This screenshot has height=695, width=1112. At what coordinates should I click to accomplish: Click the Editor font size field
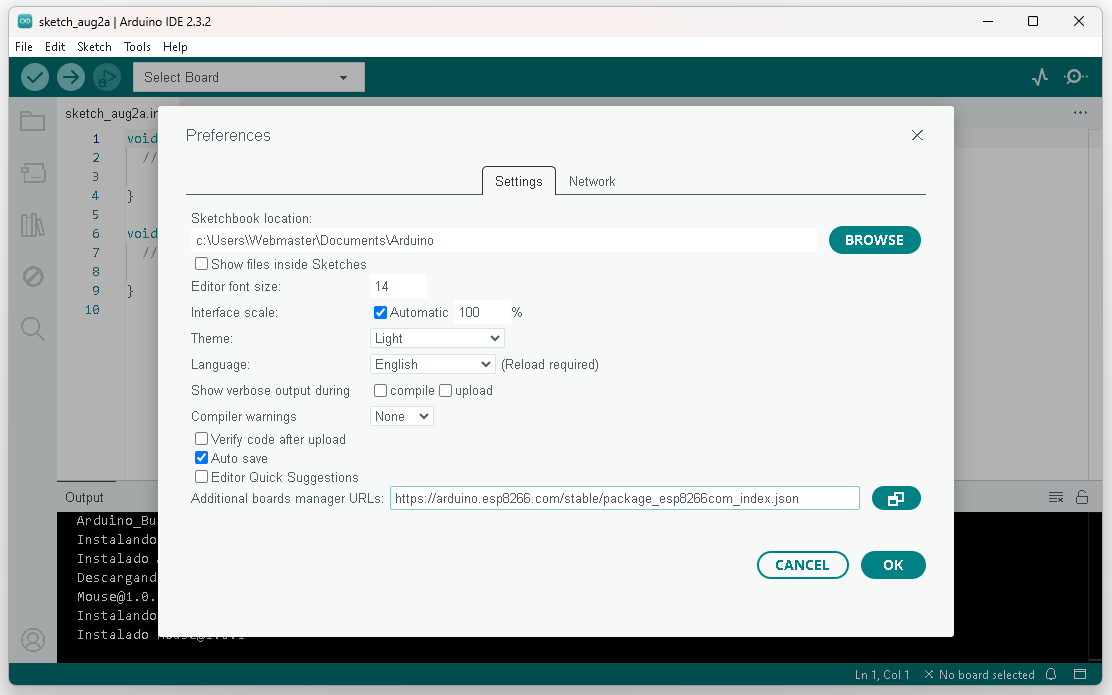click(398, 287)
